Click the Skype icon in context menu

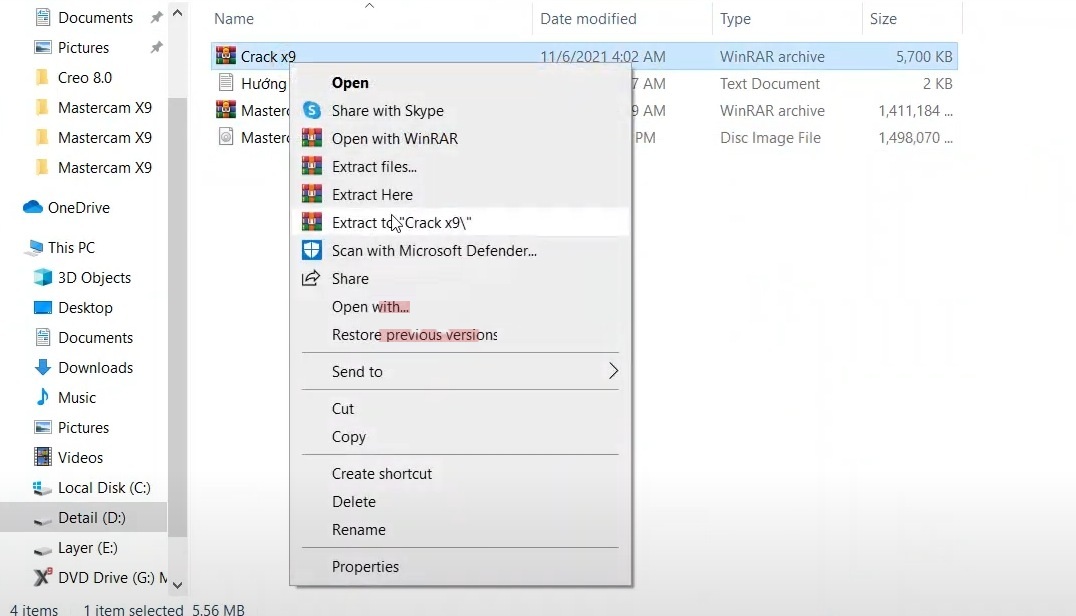tap(312, 110)
